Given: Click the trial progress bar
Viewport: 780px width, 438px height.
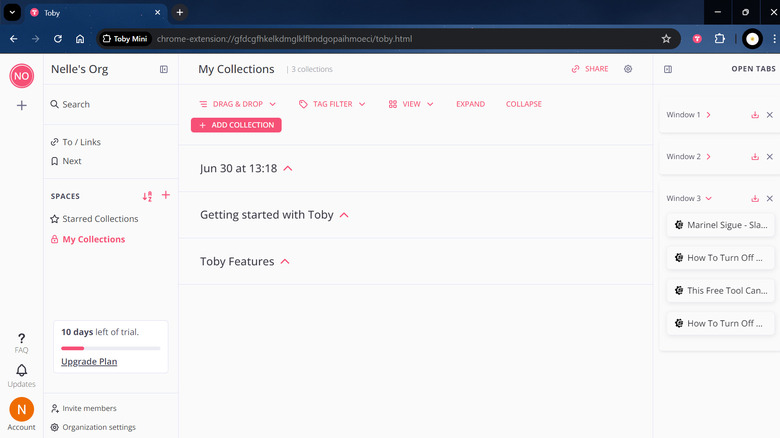Looking at the screenshot, I should click(110, 348).
